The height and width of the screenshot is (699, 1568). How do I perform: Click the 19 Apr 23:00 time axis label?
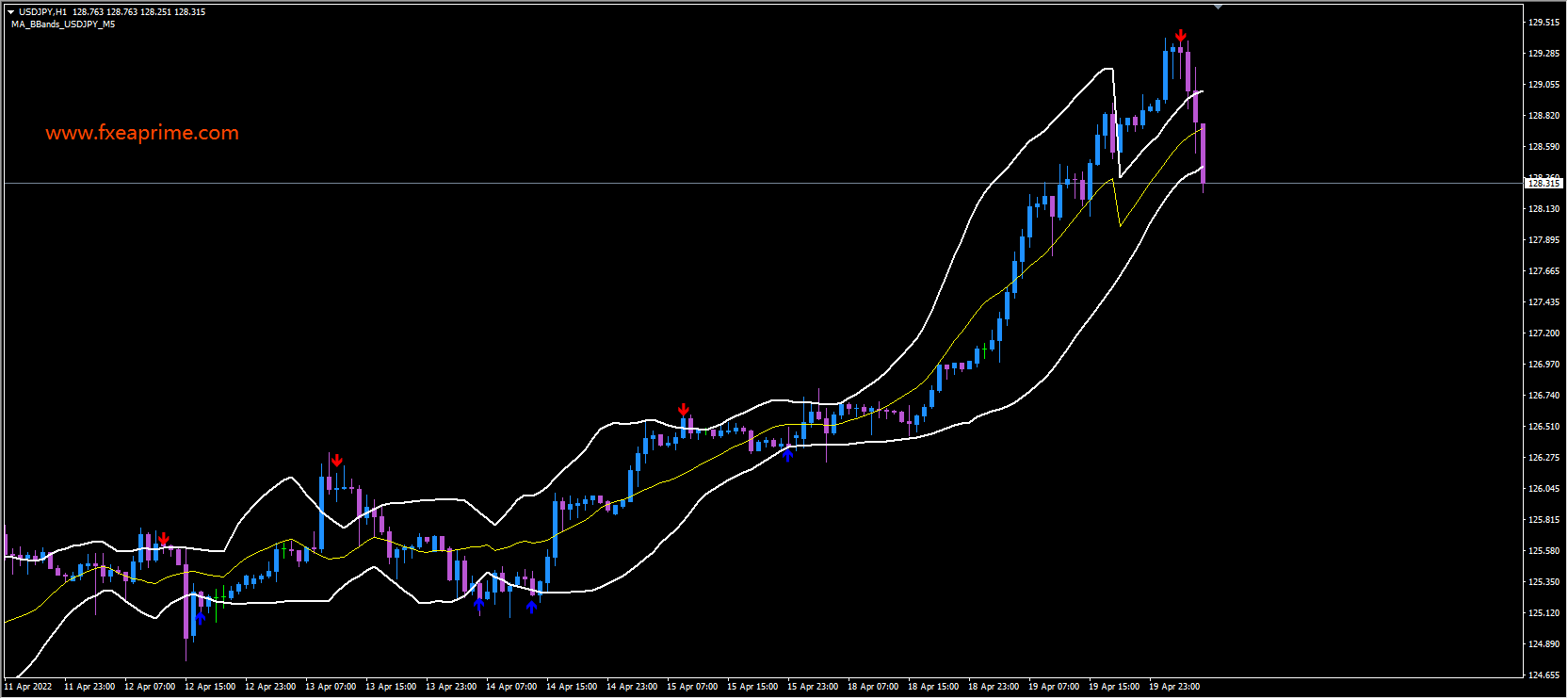tap(1173, 687)
